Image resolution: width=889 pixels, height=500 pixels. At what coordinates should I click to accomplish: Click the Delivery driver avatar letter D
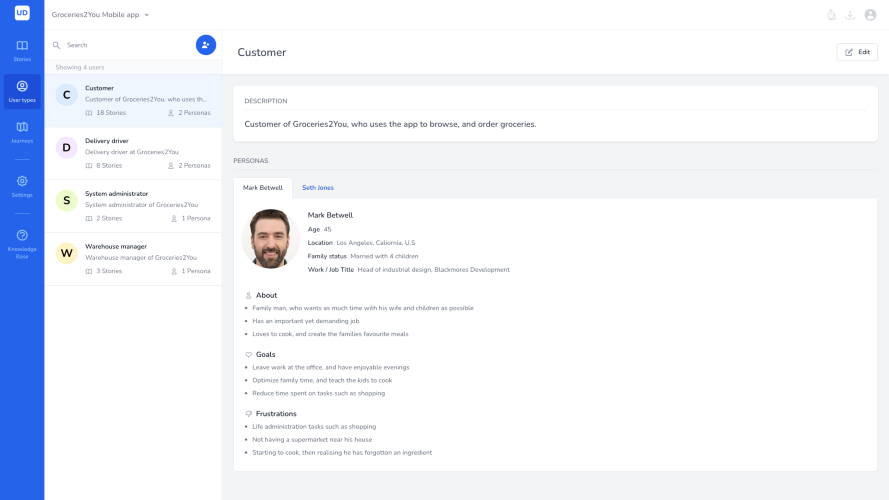pyautogui.click(x=66, y=147)
